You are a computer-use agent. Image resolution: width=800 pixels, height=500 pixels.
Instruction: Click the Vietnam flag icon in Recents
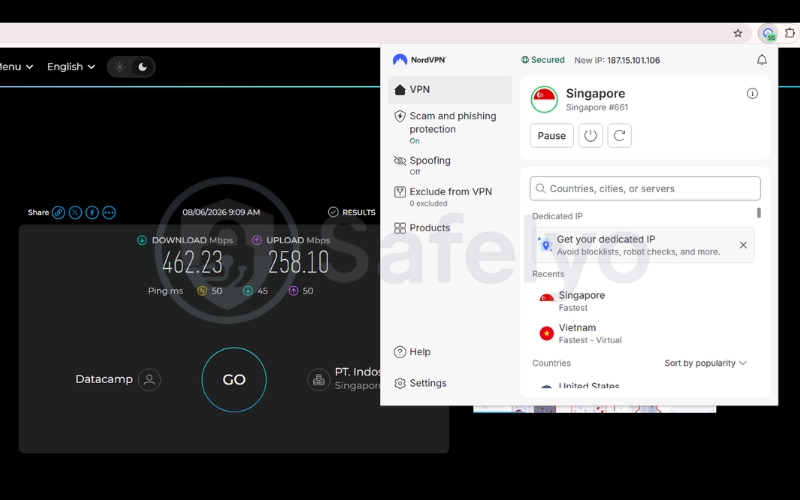pyautogui.click(x=546, y=333)
